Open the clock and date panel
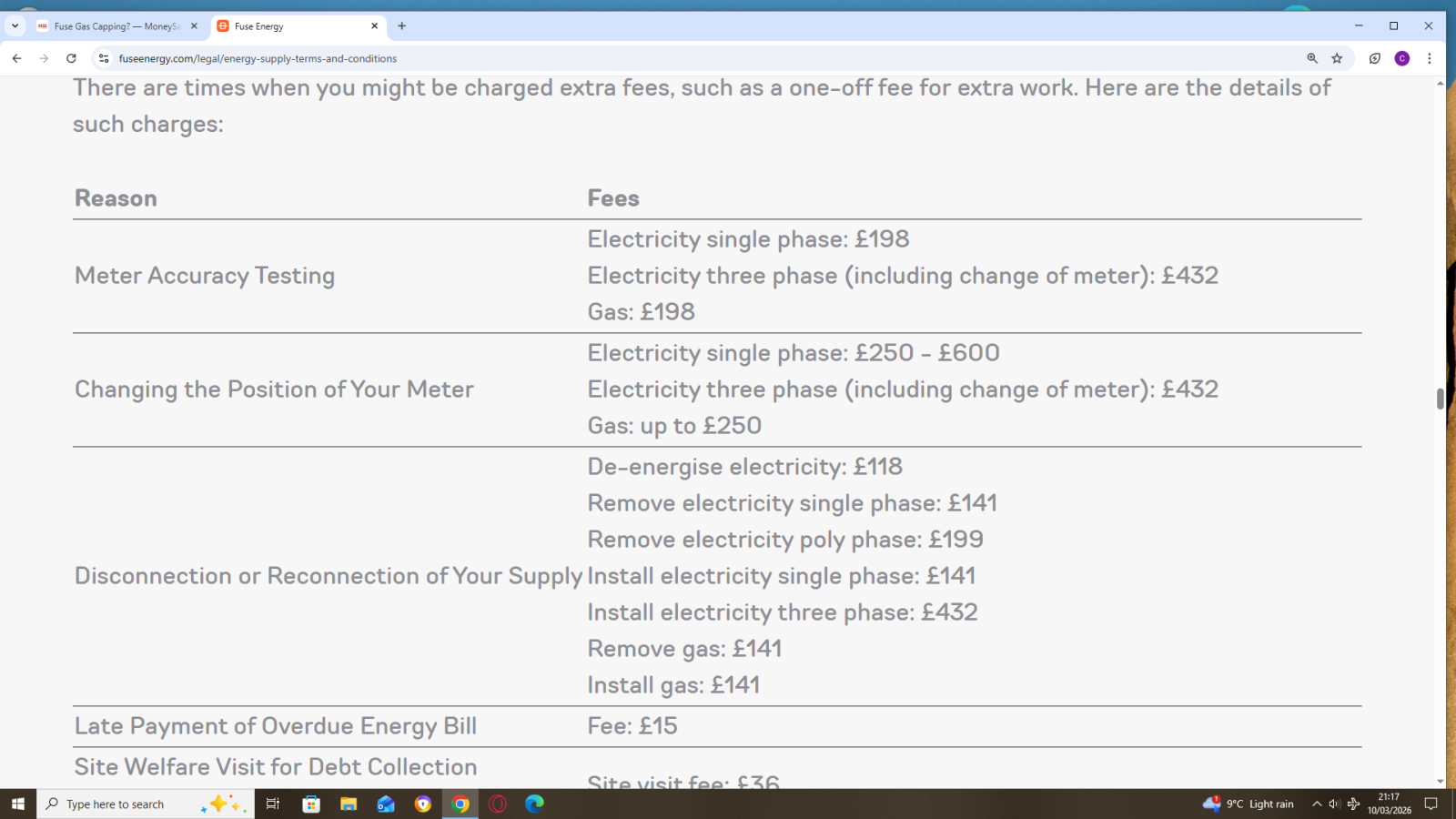 [1389, 804]
